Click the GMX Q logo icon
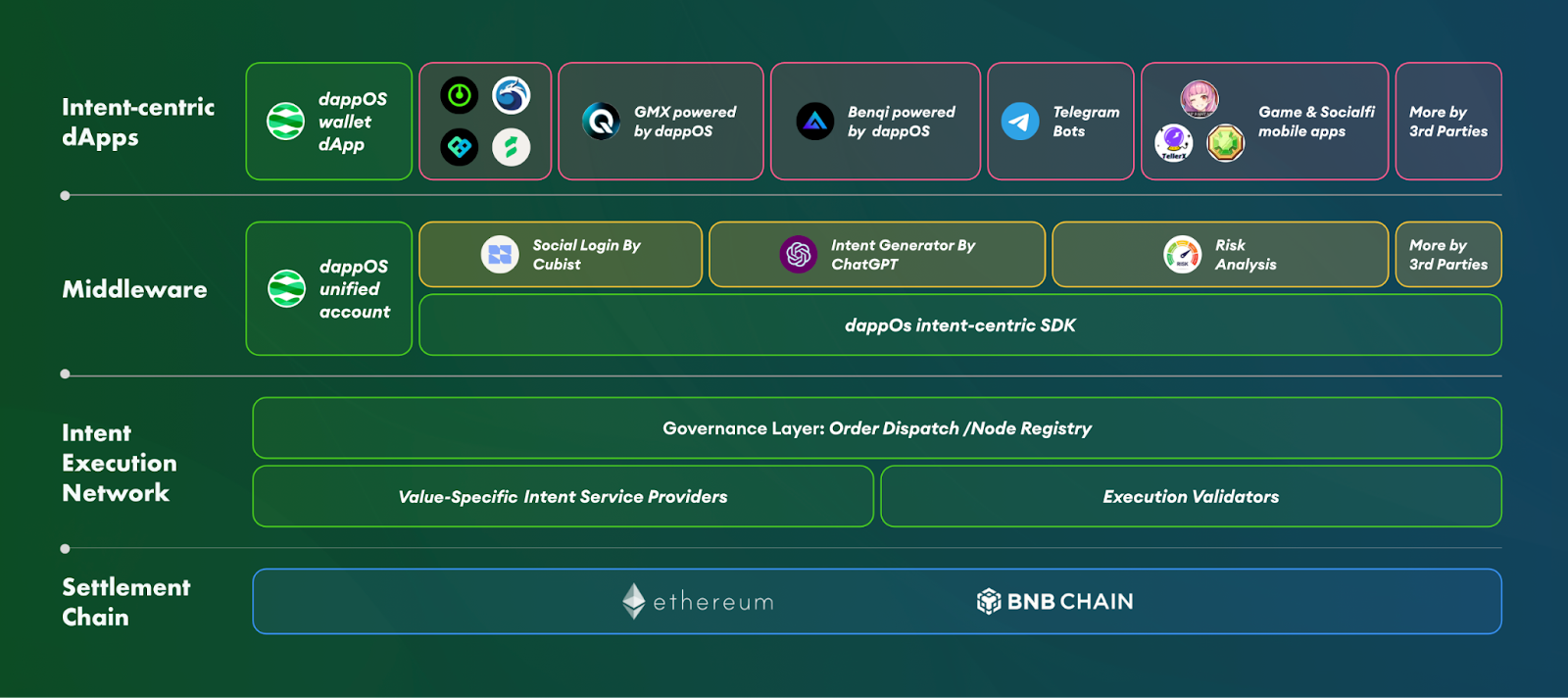The width and height of the screenshot is (1568, 698). click(601, 122)
